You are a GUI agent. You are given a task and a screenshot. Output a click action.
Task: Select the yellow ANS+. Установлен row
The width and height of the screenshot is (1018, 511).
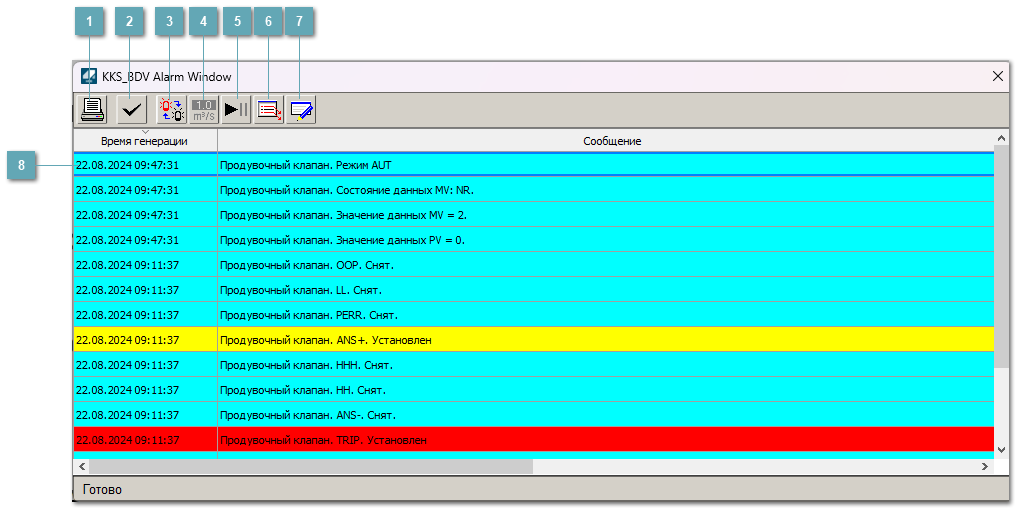(534, 340)
